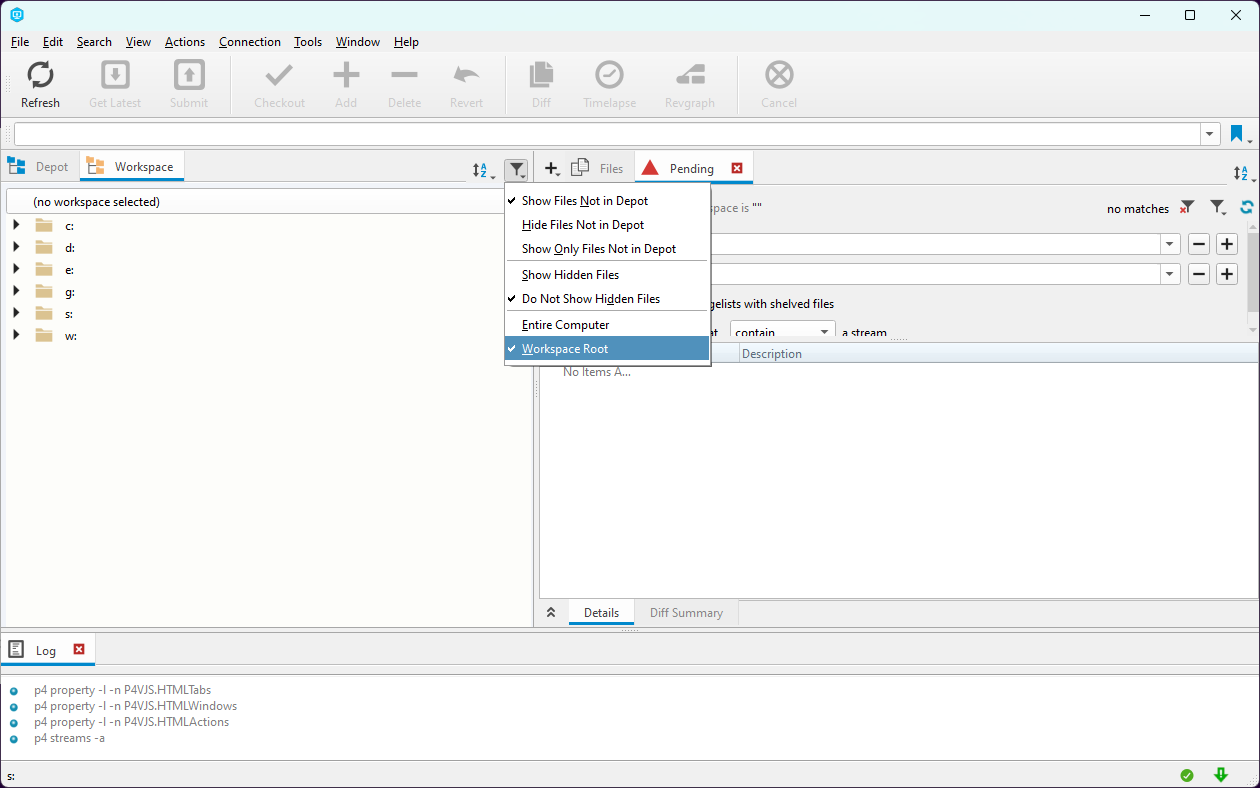Click the green down arrow status icon
1260x788 pixels.
click(x=1221, y=775)
